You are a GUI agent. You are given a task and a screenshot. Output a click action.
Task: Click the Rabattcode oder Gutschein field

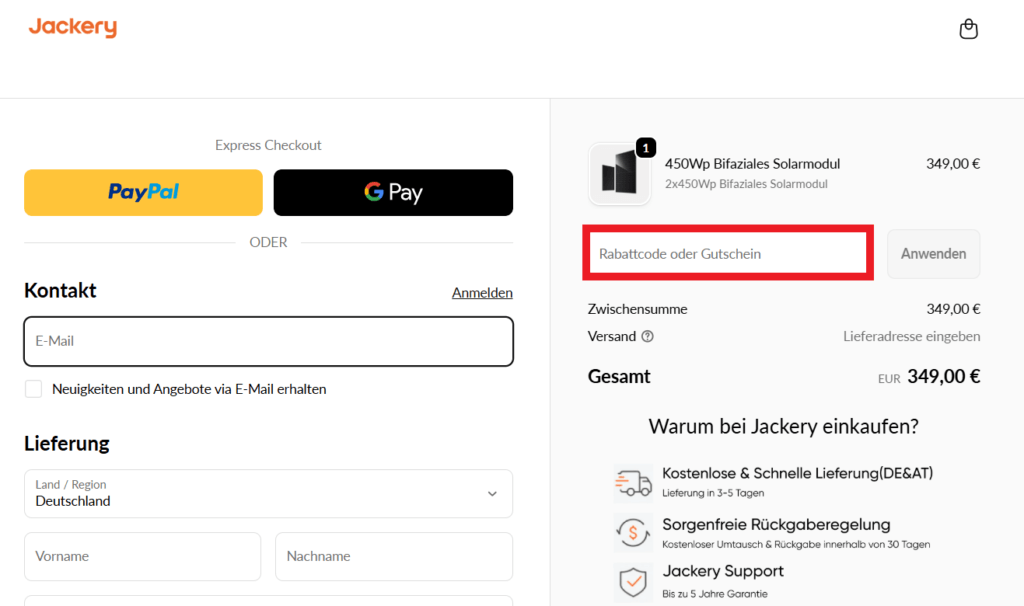click(x=727, y=253)
